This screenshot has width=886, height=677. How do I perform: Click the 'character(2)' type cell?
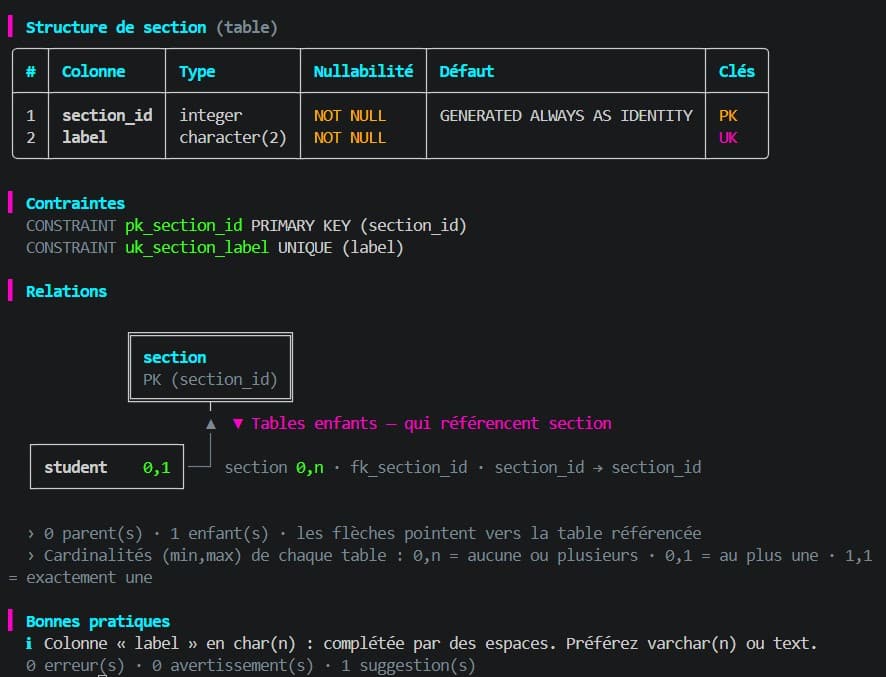[x=233, y=137]
